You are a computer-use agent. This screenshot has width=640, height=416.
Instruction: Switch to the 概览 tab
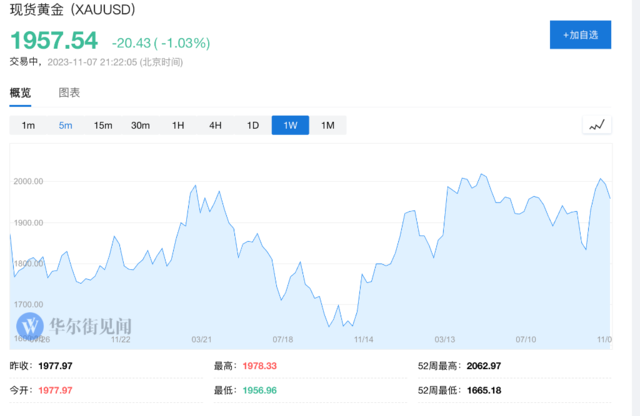(x=20, y=93)
